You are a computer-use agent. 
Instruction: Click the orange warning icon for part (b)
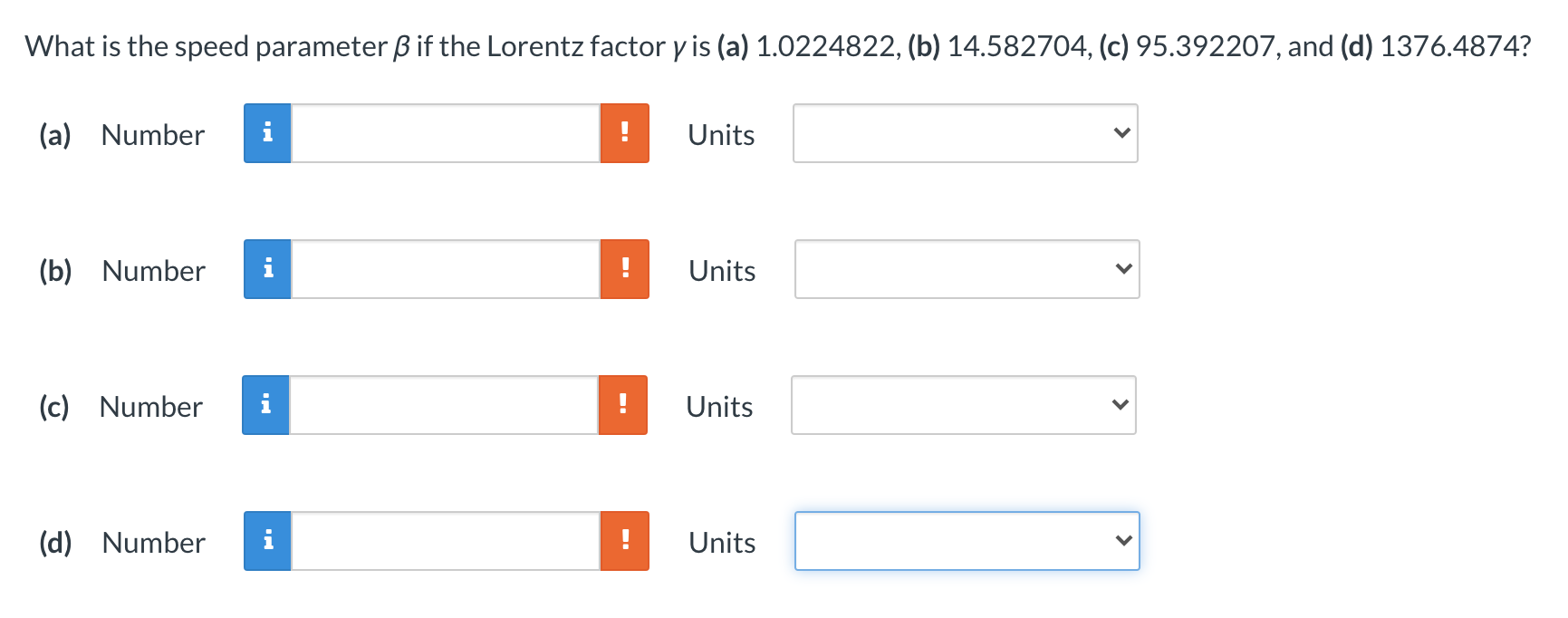pos(625,269)
